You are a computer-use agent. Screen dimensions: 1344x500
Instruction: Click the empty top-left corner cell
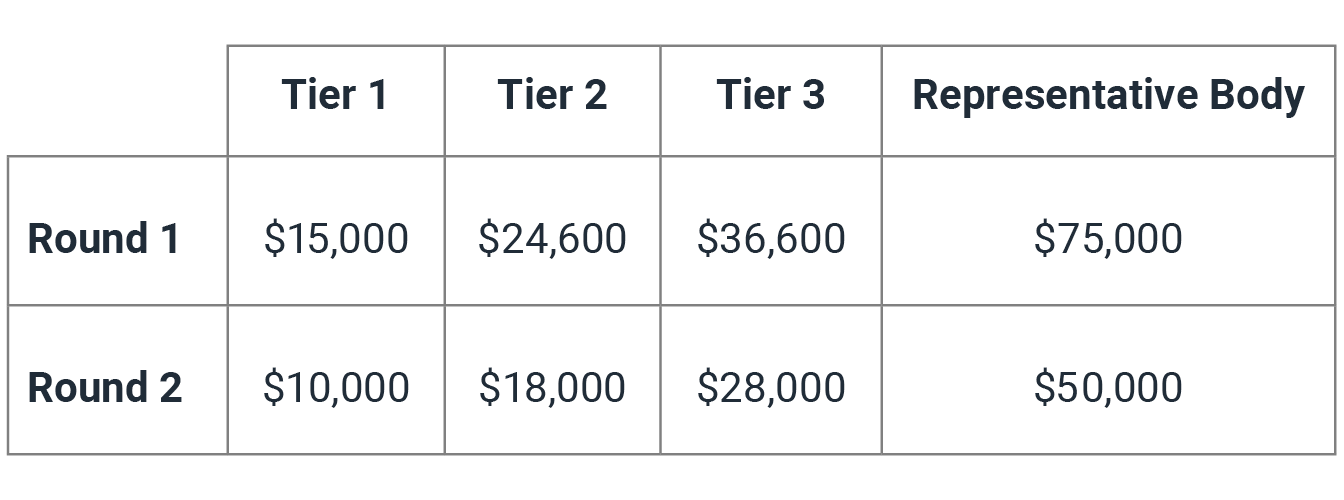(117, 100)
